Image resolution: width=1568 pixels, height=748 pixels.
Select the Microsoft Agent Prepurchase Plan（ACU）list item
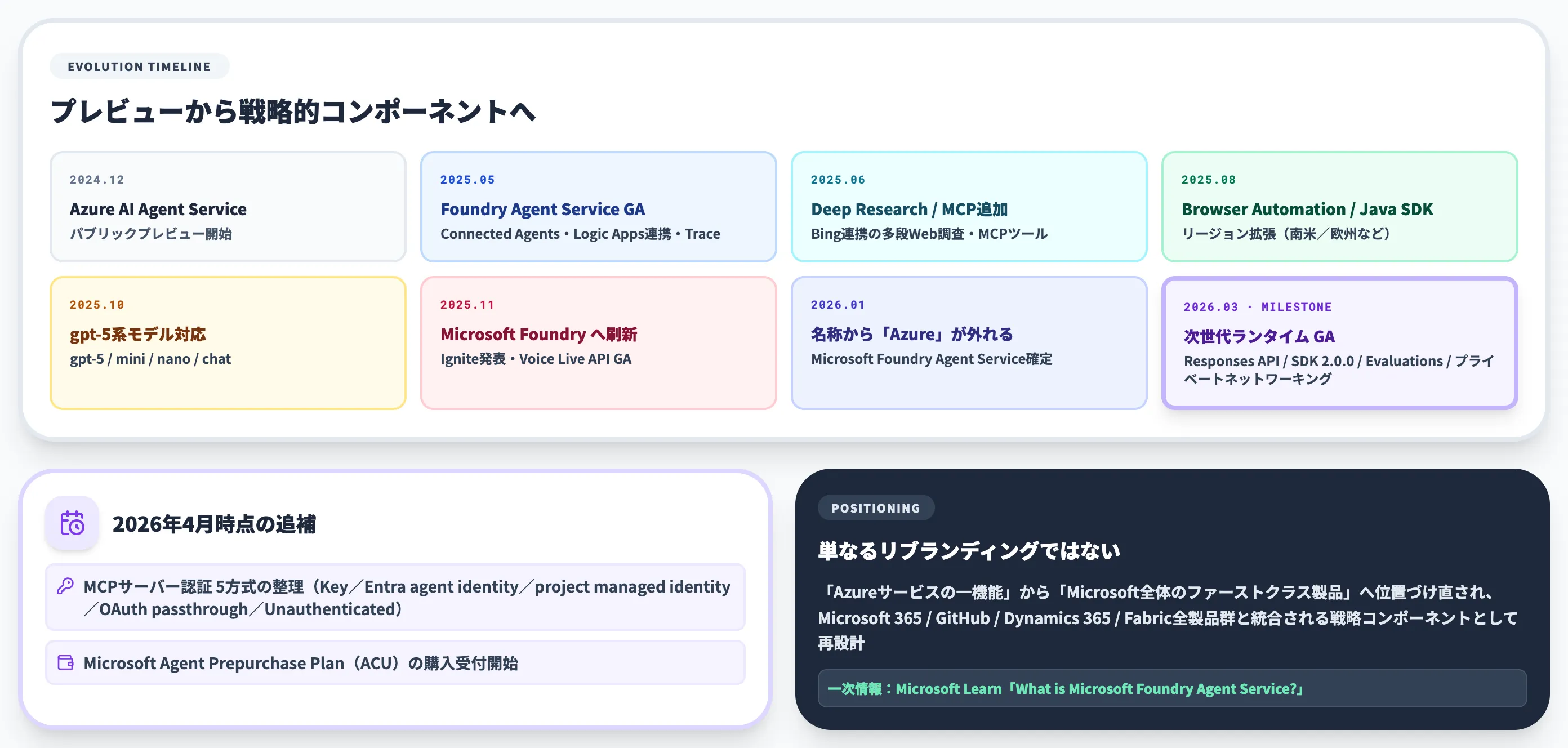395,662
